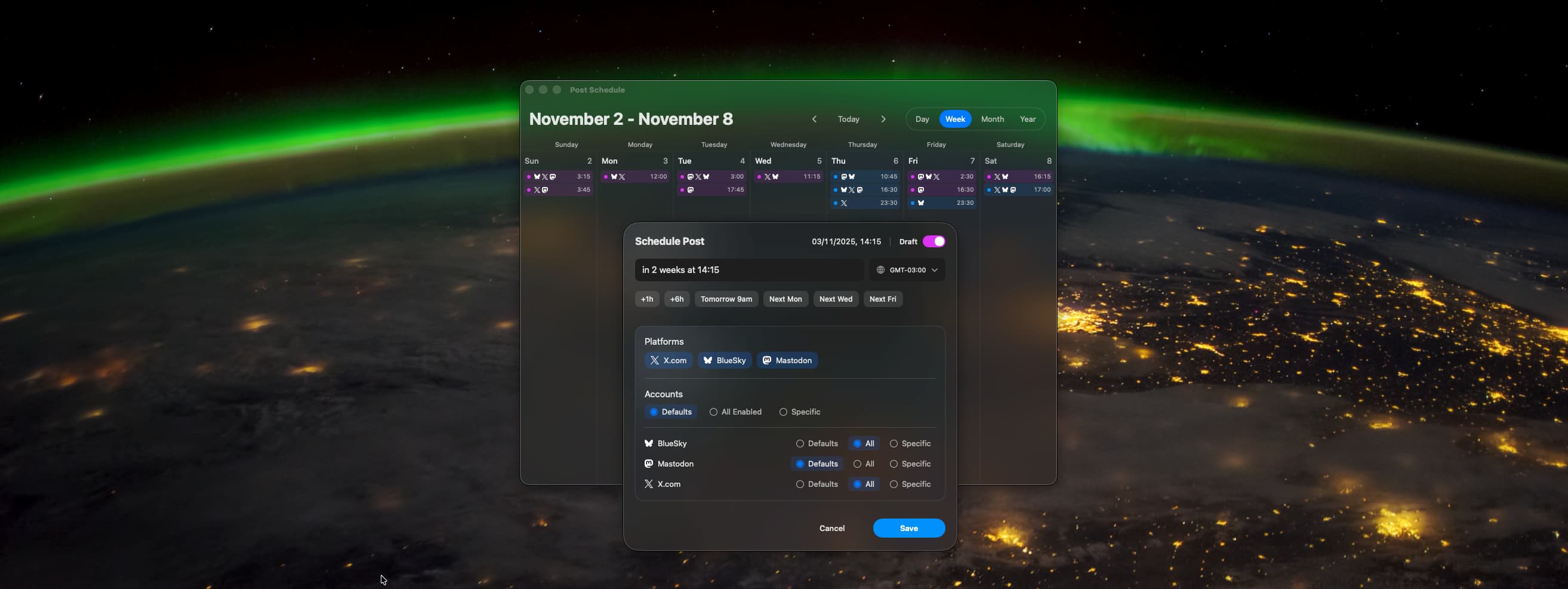1568x589 pixels.
Task: Switch to the Day view
Action: tap(922, 119)
